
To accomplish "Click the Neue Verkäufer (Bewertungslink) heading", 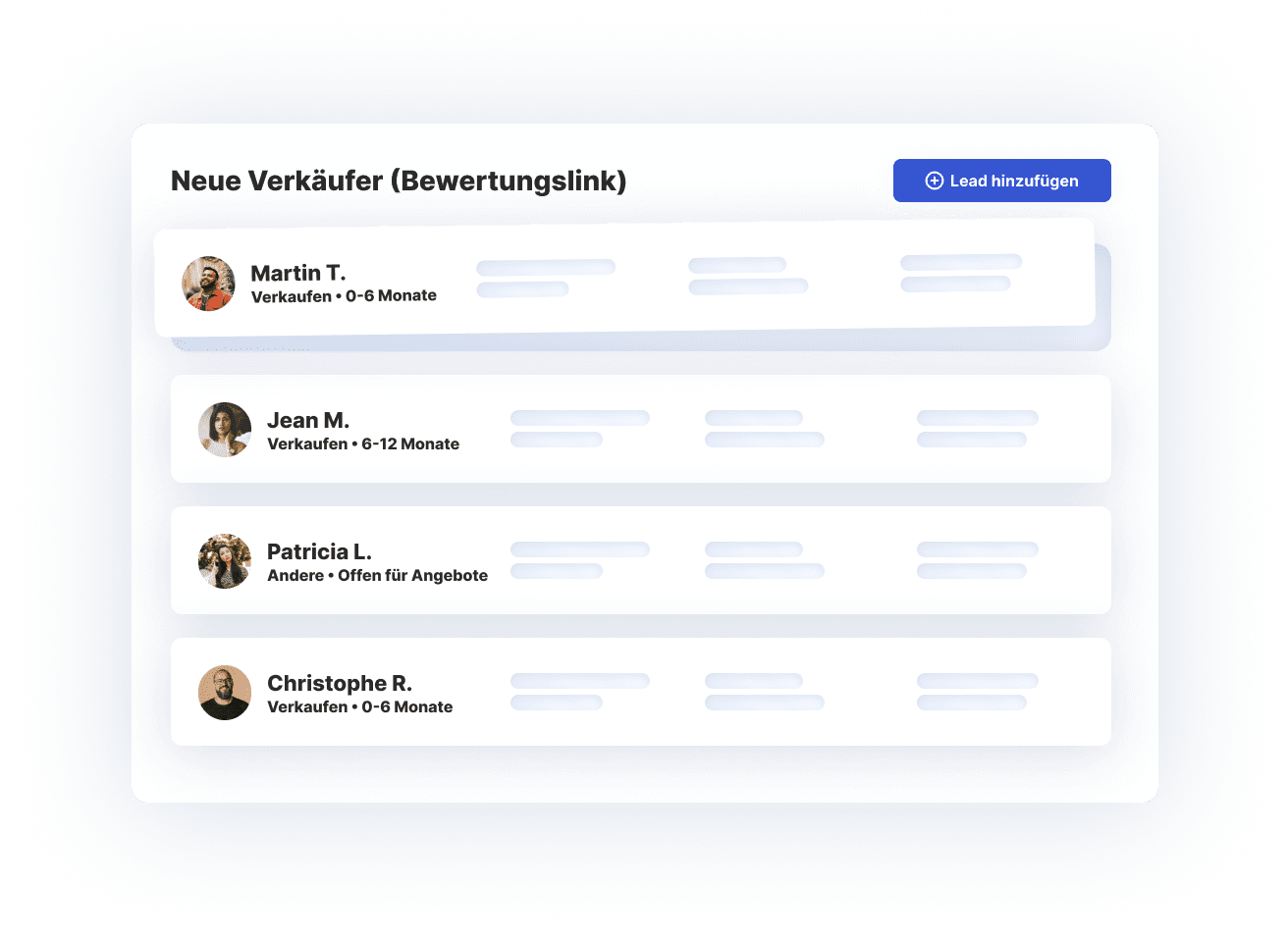I will point(399,181).
